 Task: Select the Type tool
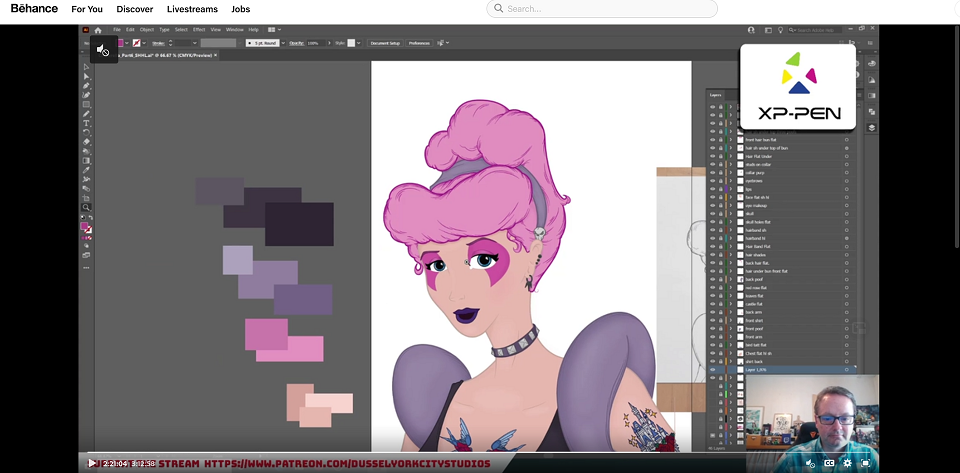[x=86, y=123]
